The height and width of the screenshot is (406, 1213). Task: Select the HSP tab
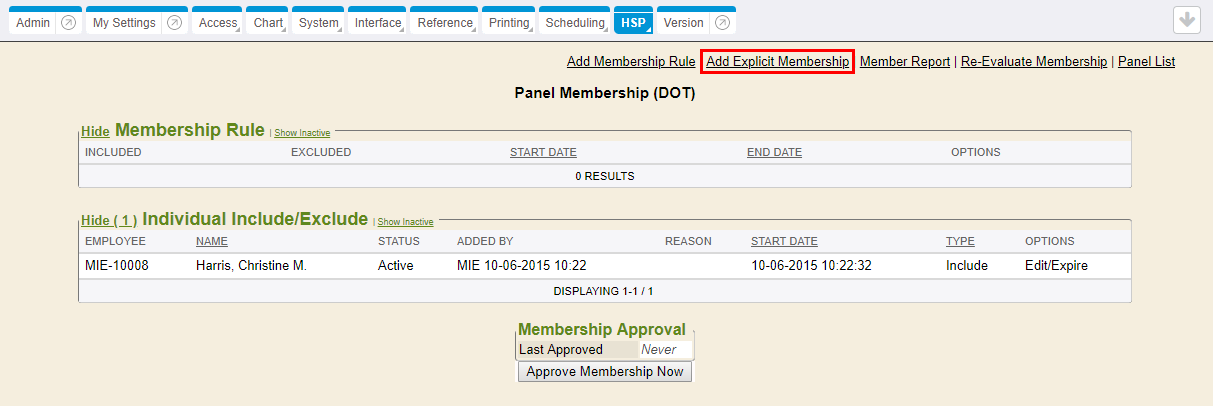pos(632,23)
